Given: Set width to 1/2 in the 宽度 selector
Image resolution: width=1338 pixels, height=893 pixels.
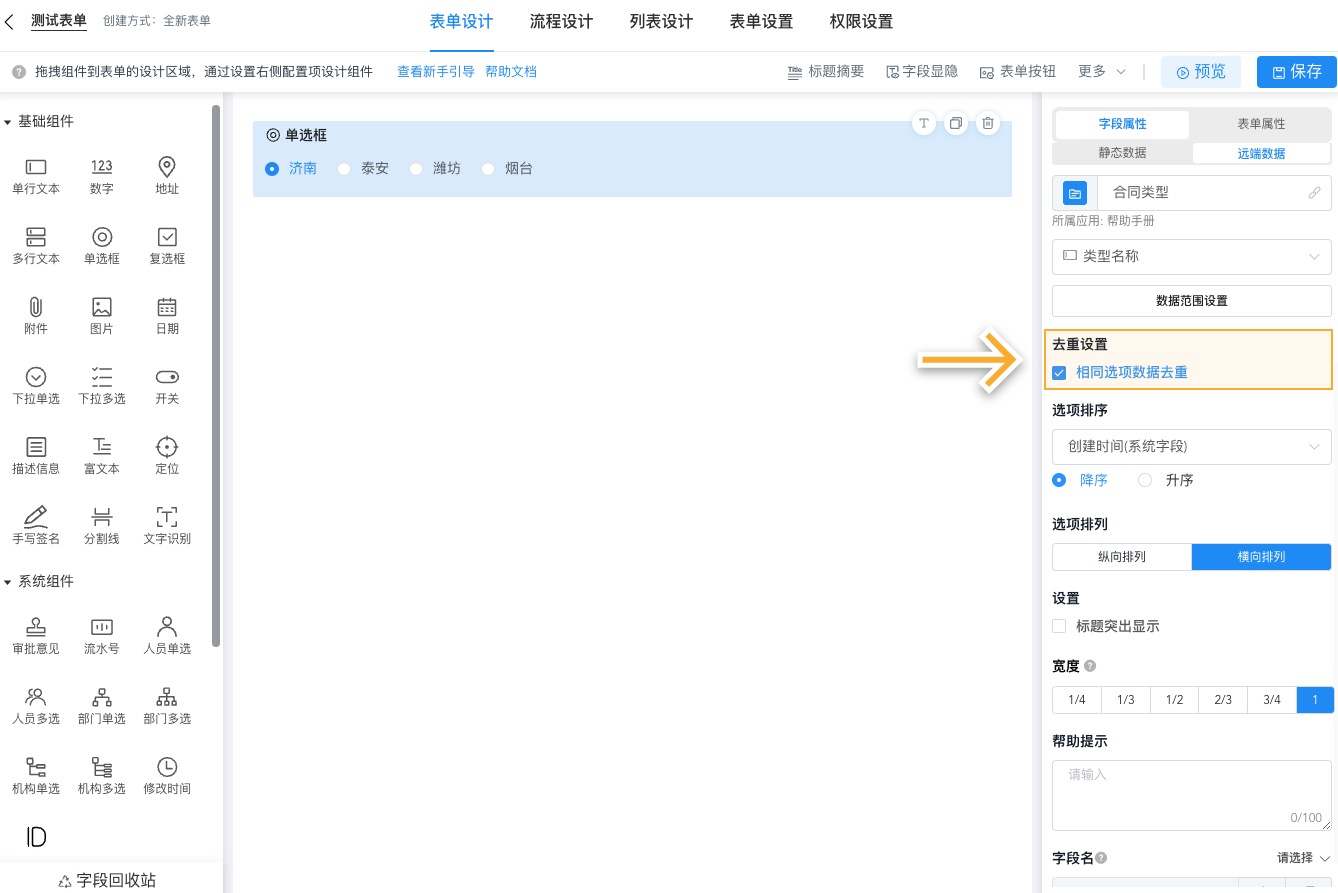Looking at the screenshot, I should pyautogui.click(x=1173, y=699).
